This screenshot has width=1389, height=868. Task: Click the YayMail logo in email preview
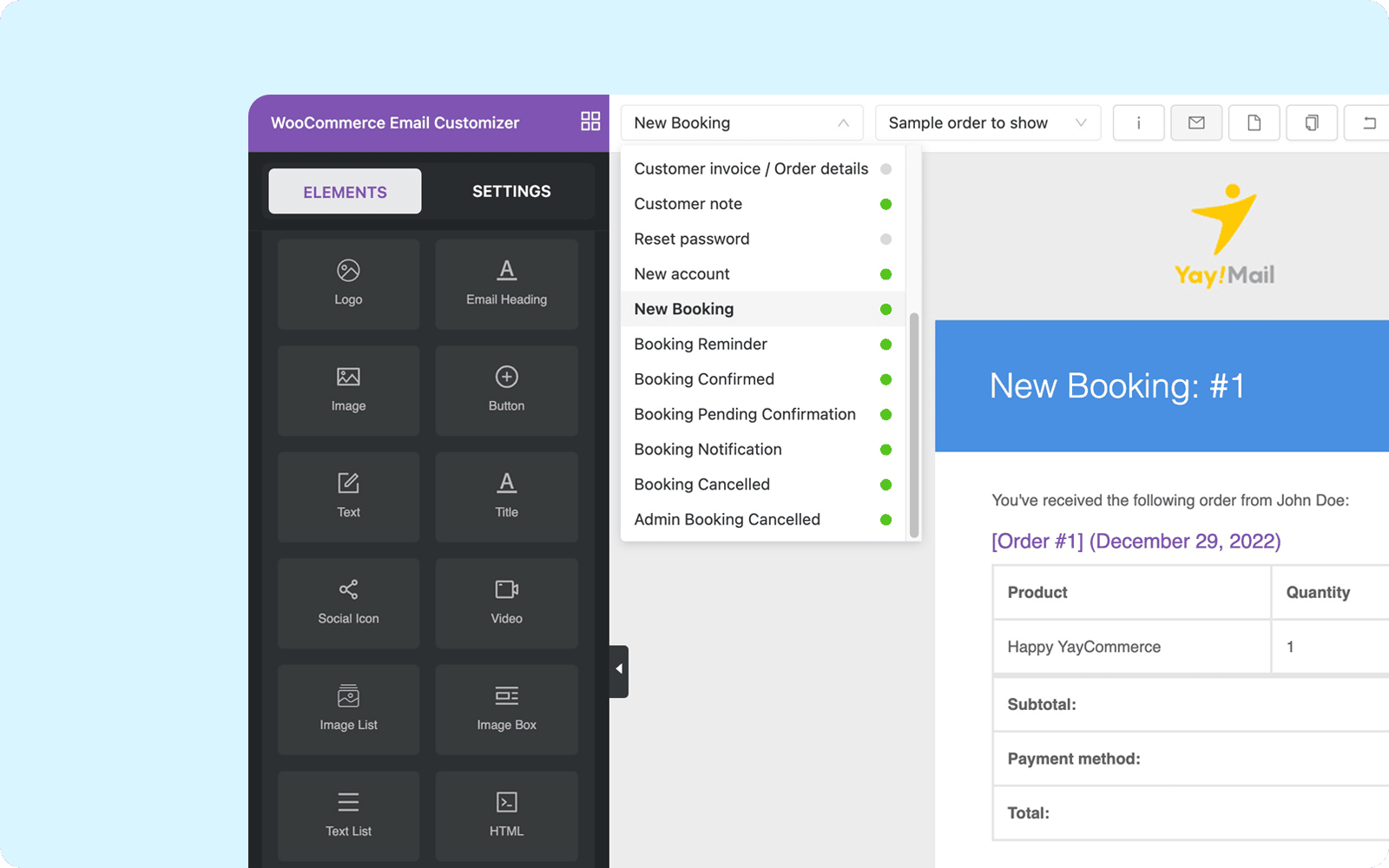point(1224,236)
